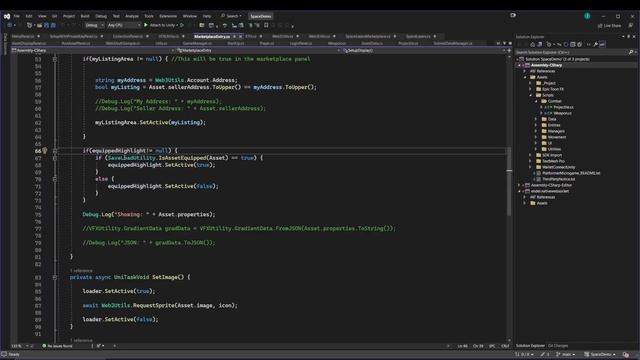Click the Solution Explorer Home icon
This screenshot has height=360, width=640.
[x=532, y=44]
